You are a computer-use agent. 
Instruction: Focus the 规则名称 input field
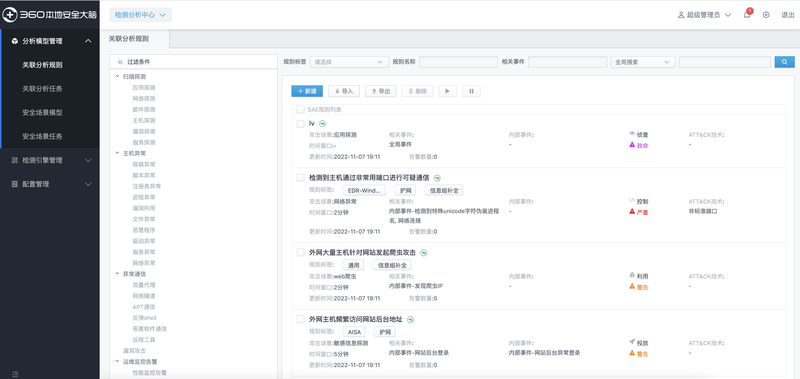[458, 62]
